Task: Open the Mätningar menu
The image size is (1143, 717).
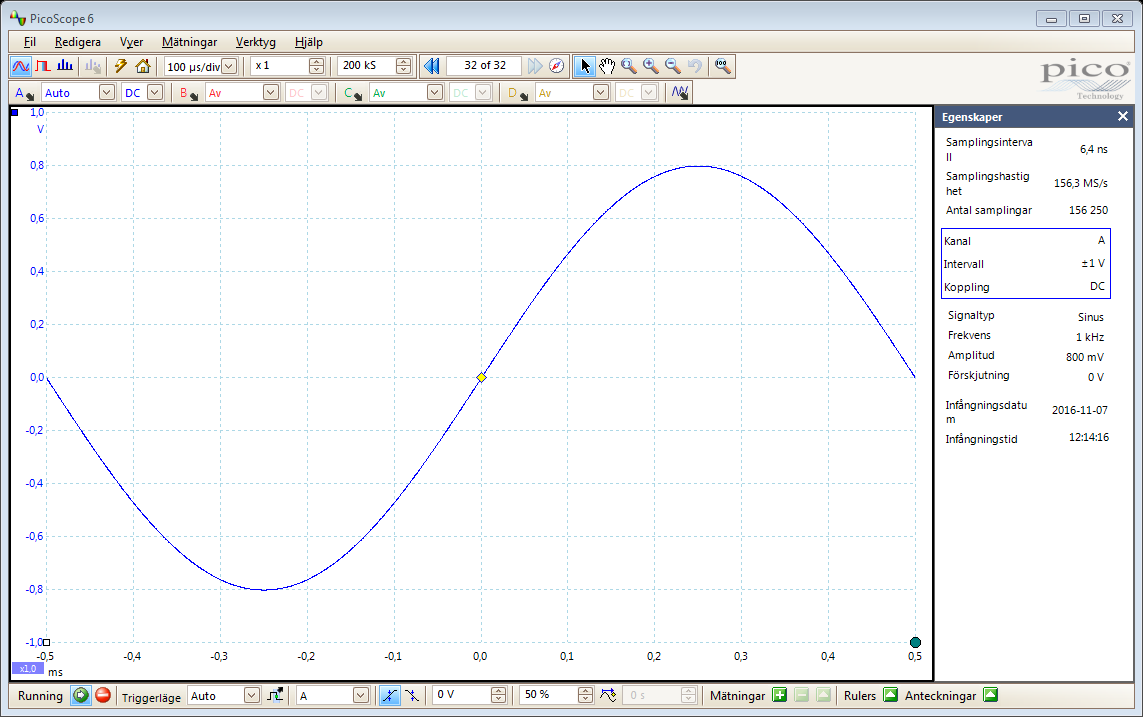Action: pyautogui.click(x=190, y=42)
